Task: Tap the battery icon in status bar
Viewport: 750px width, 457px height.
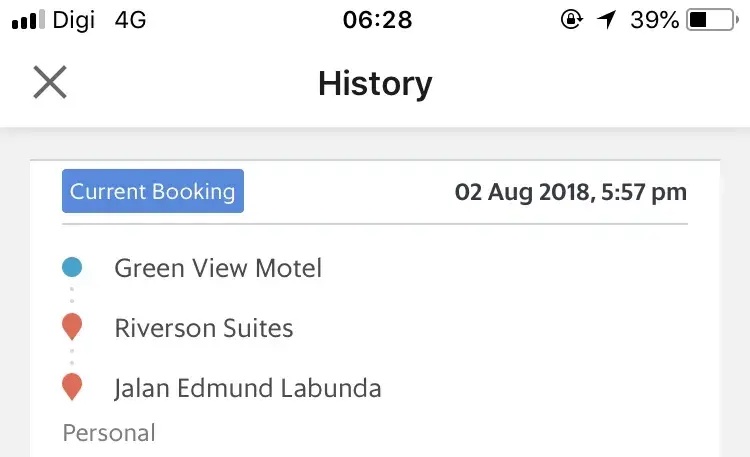Action: (711, 20)
